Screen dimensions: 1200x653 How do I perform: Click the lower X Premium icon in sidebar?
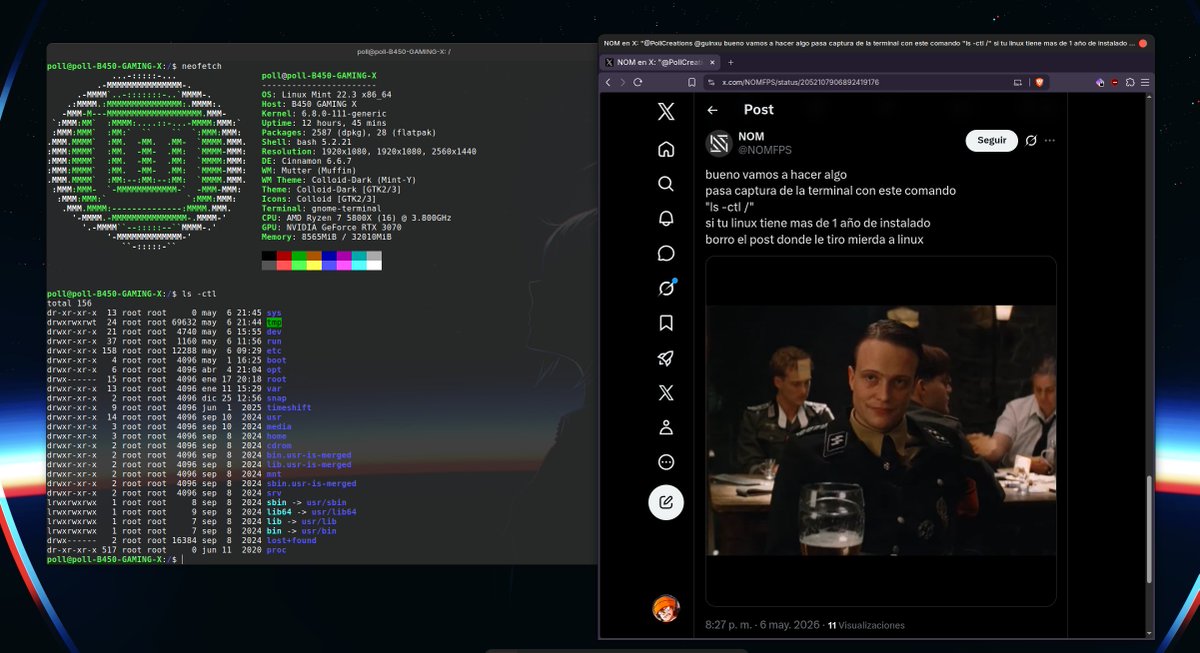[x=666, y=393]
